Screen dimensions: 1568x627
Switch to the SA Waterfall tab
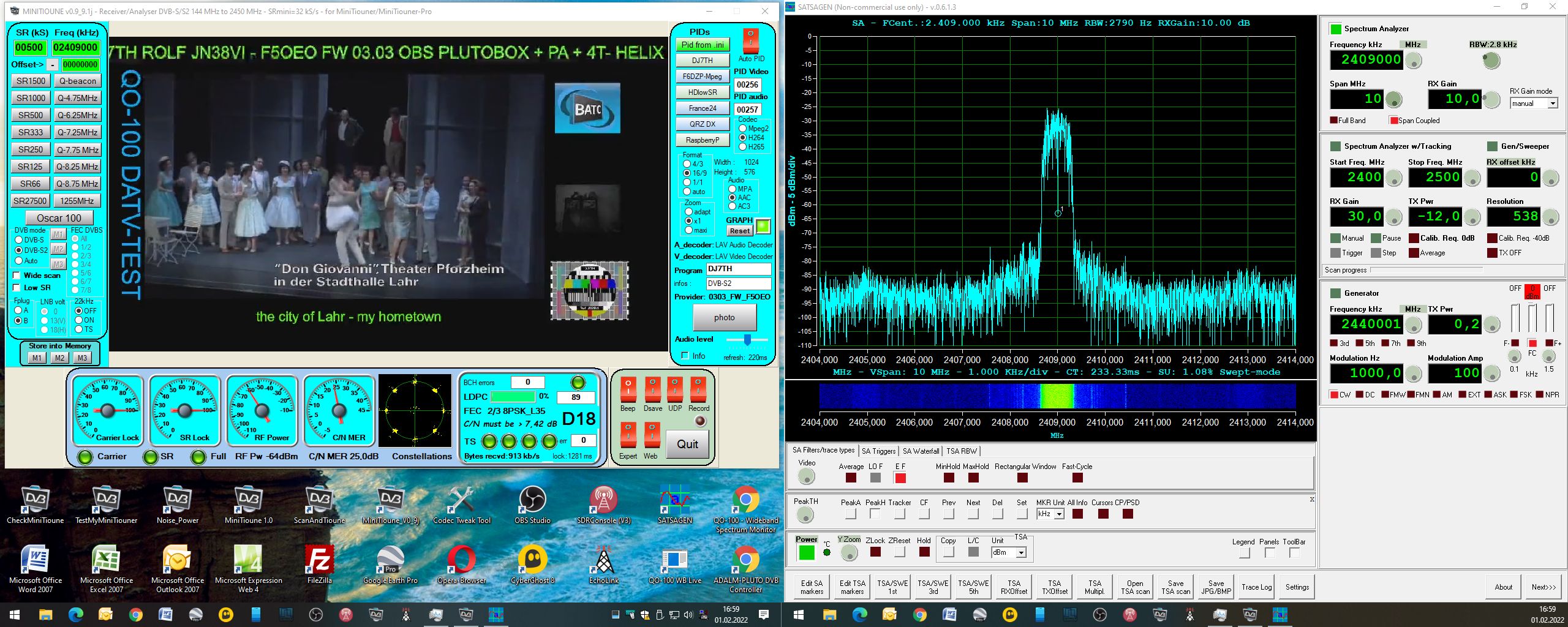point(921,451)
